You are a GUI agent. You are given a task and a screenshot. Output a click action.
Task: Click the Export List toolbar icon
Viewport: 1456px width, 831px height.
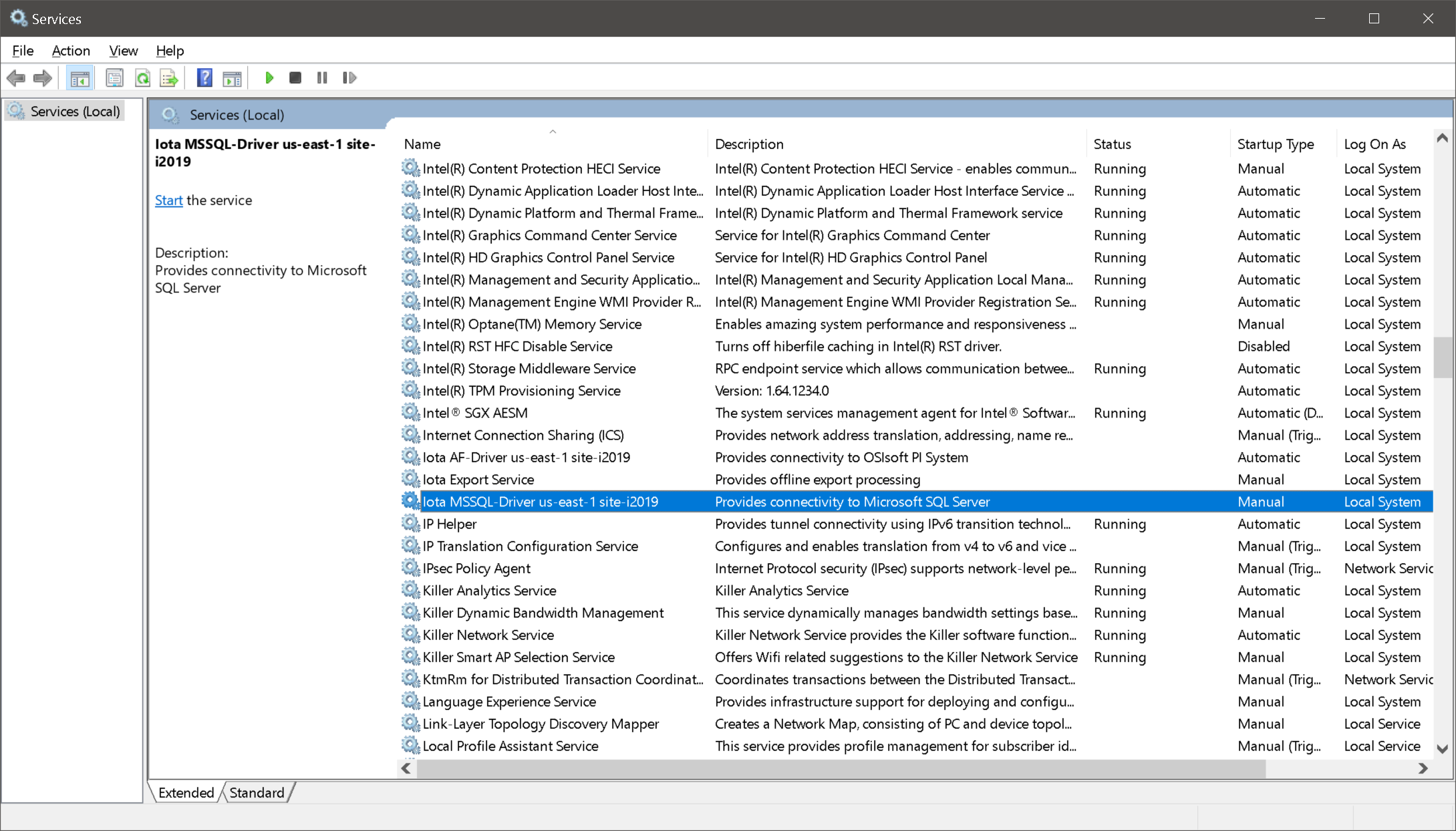(x=170, y=78)
